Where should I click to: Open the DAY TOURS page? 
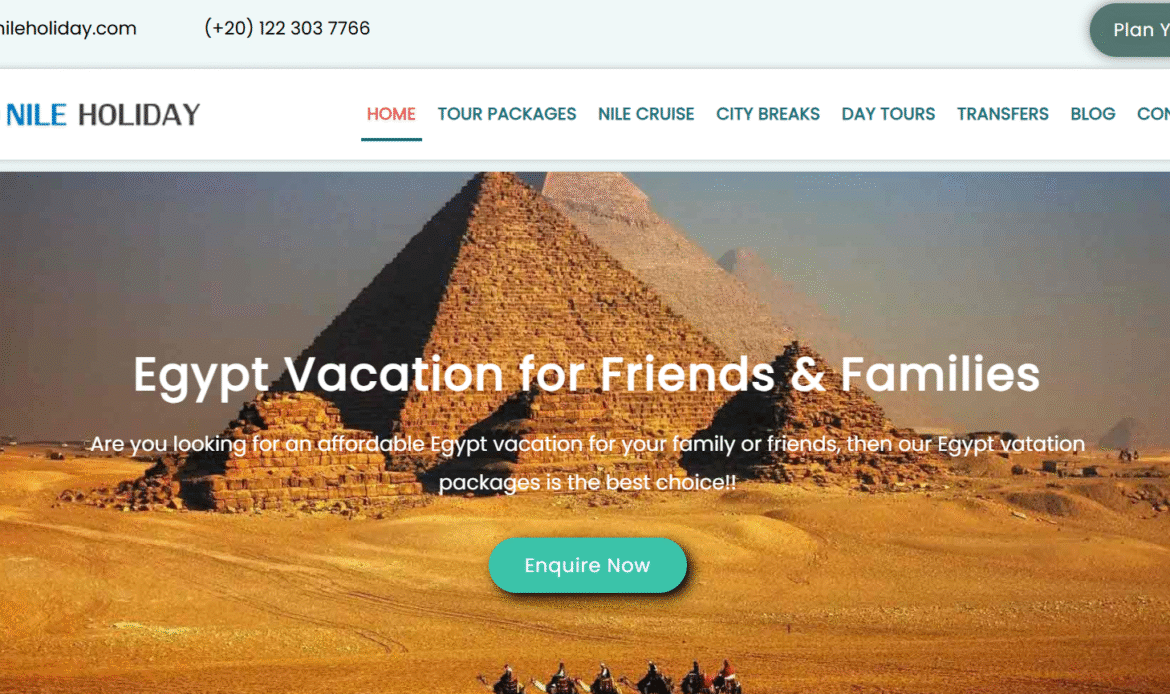click(888, 114)
